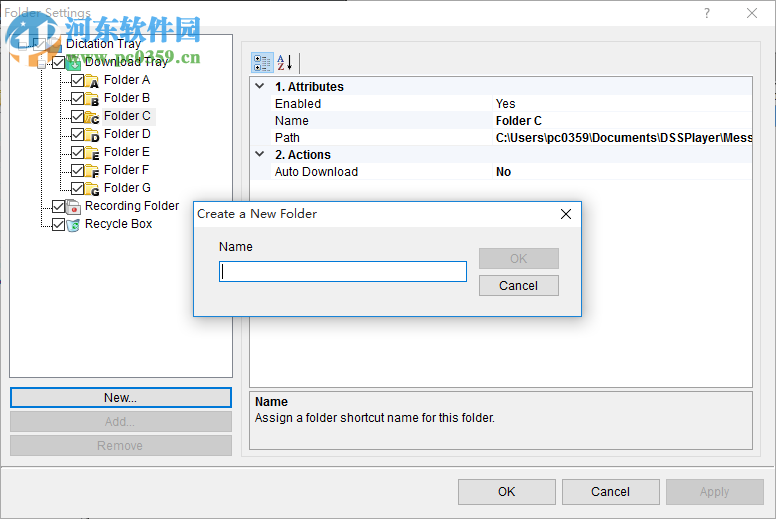776x519 pixels.
Task: Click the Folder F folder icon
Action: pos(92,171)
